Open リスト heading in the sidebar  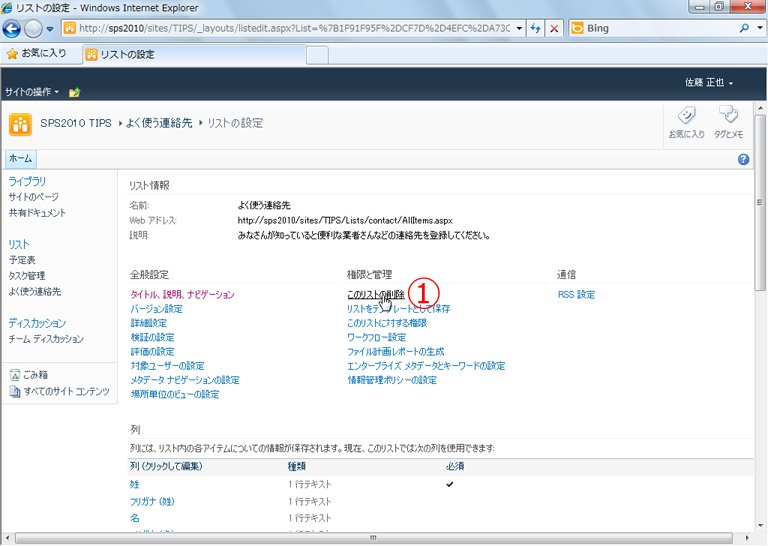click(x=19, y=244)
